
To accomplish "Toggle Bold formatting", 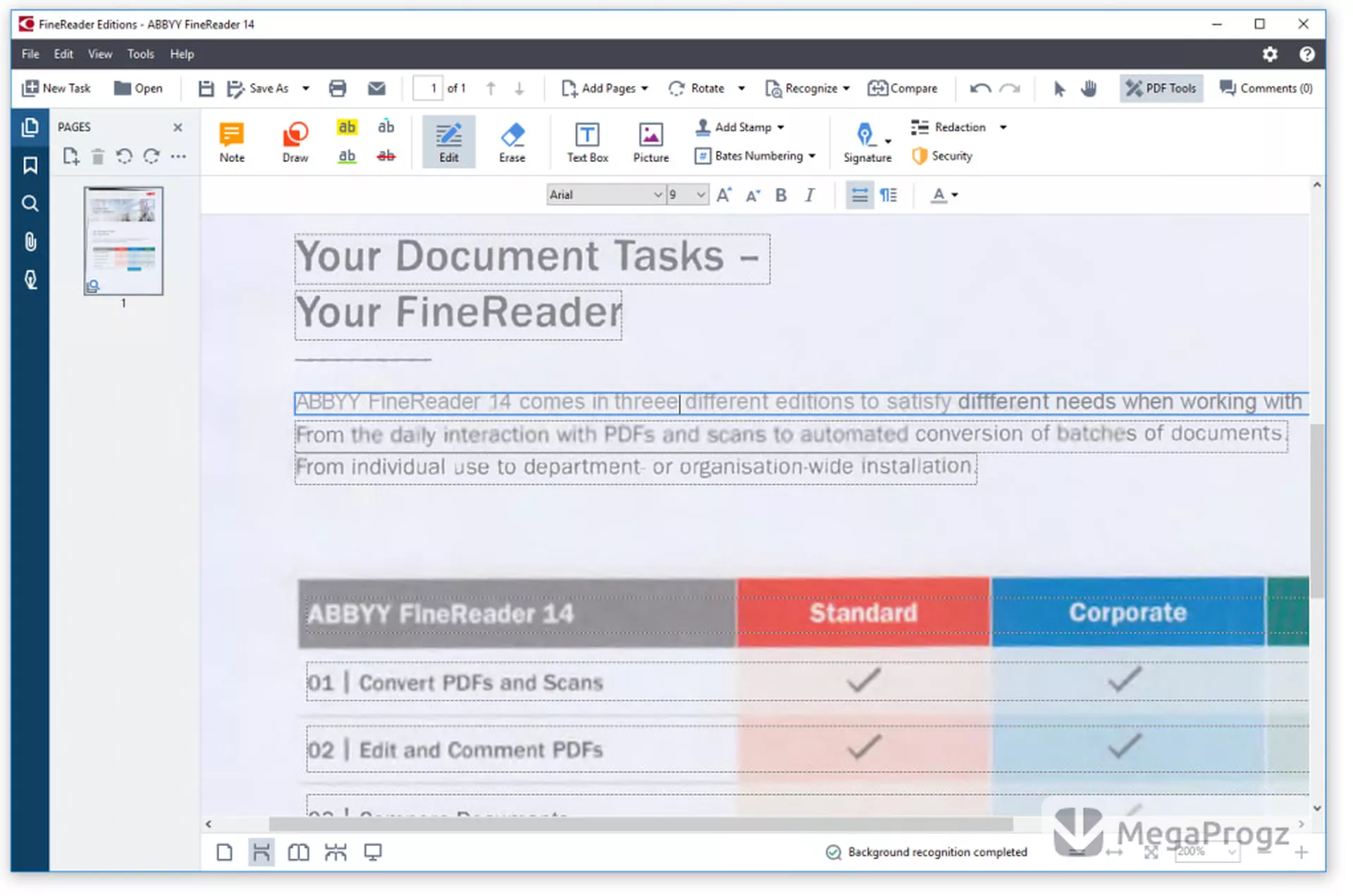I will [781, 195].
